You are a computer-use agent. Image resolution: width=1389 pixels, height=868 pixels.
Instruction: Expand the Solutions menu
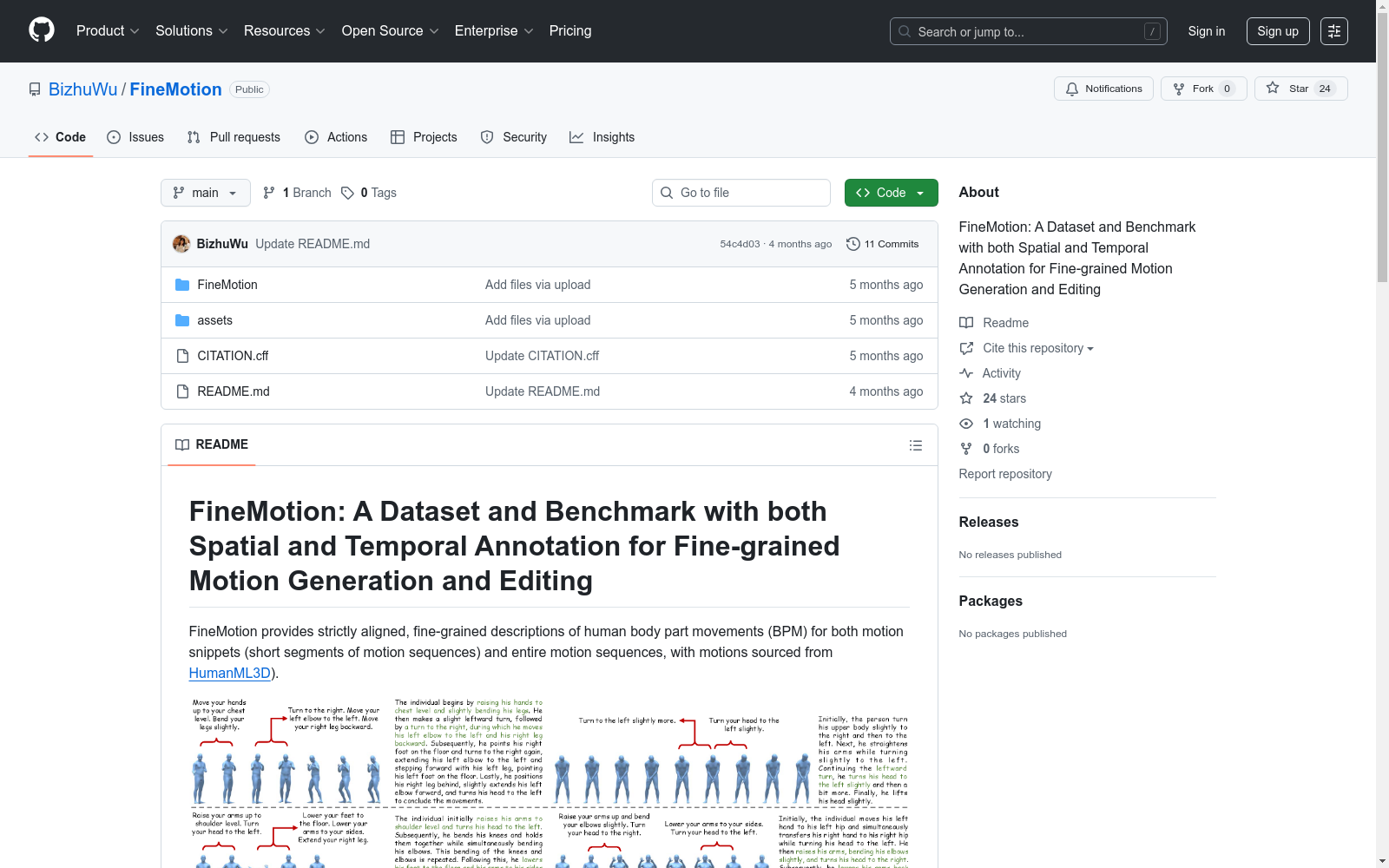pos(192,30)
